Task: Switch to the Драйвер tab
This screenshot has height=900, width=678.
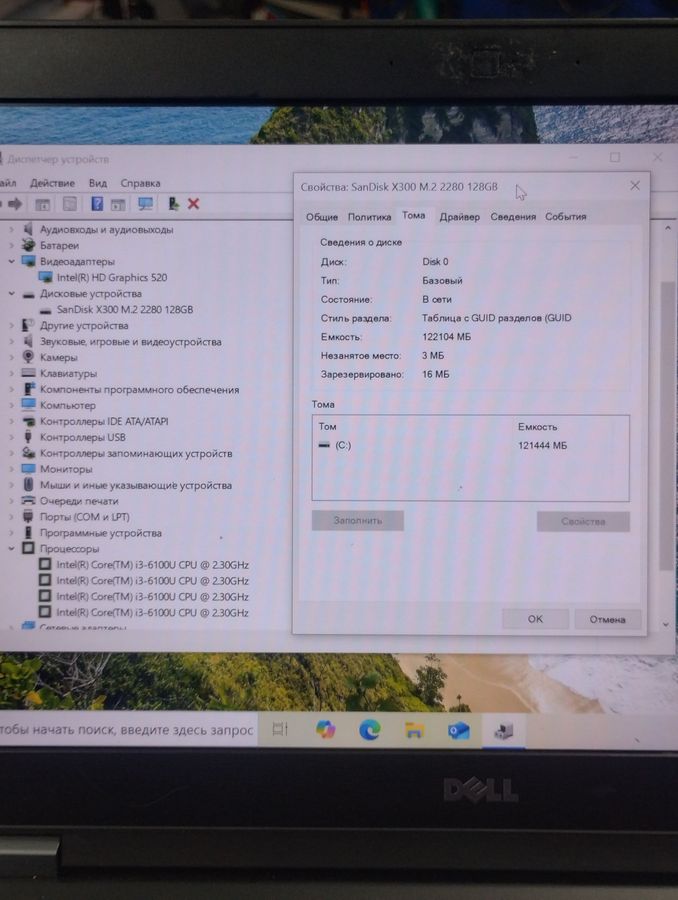Action: pyautogui.click(x=459, y=217)
